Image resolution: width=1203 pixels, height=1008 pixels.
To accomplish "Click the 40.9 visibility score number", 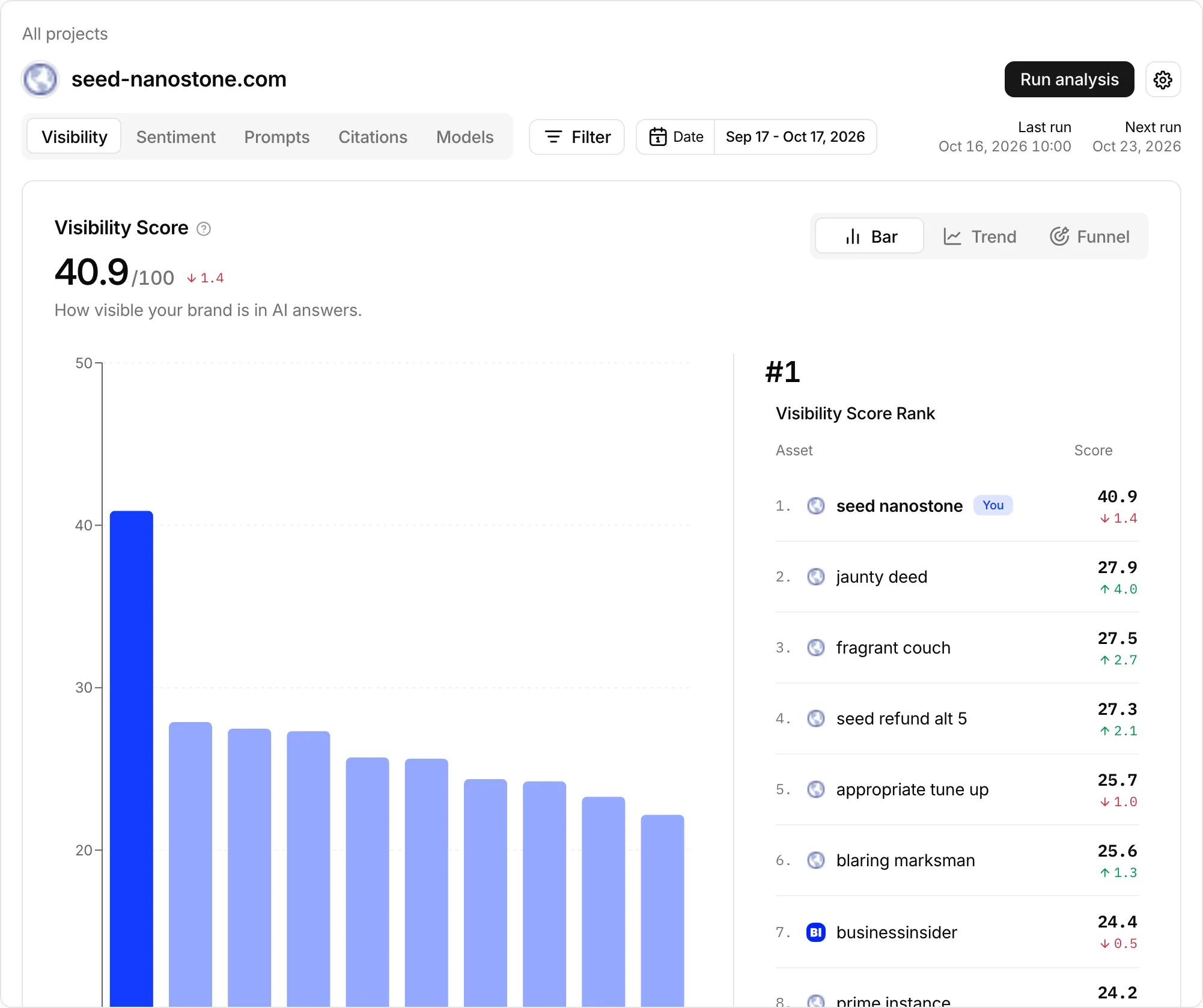I will 91,272.
